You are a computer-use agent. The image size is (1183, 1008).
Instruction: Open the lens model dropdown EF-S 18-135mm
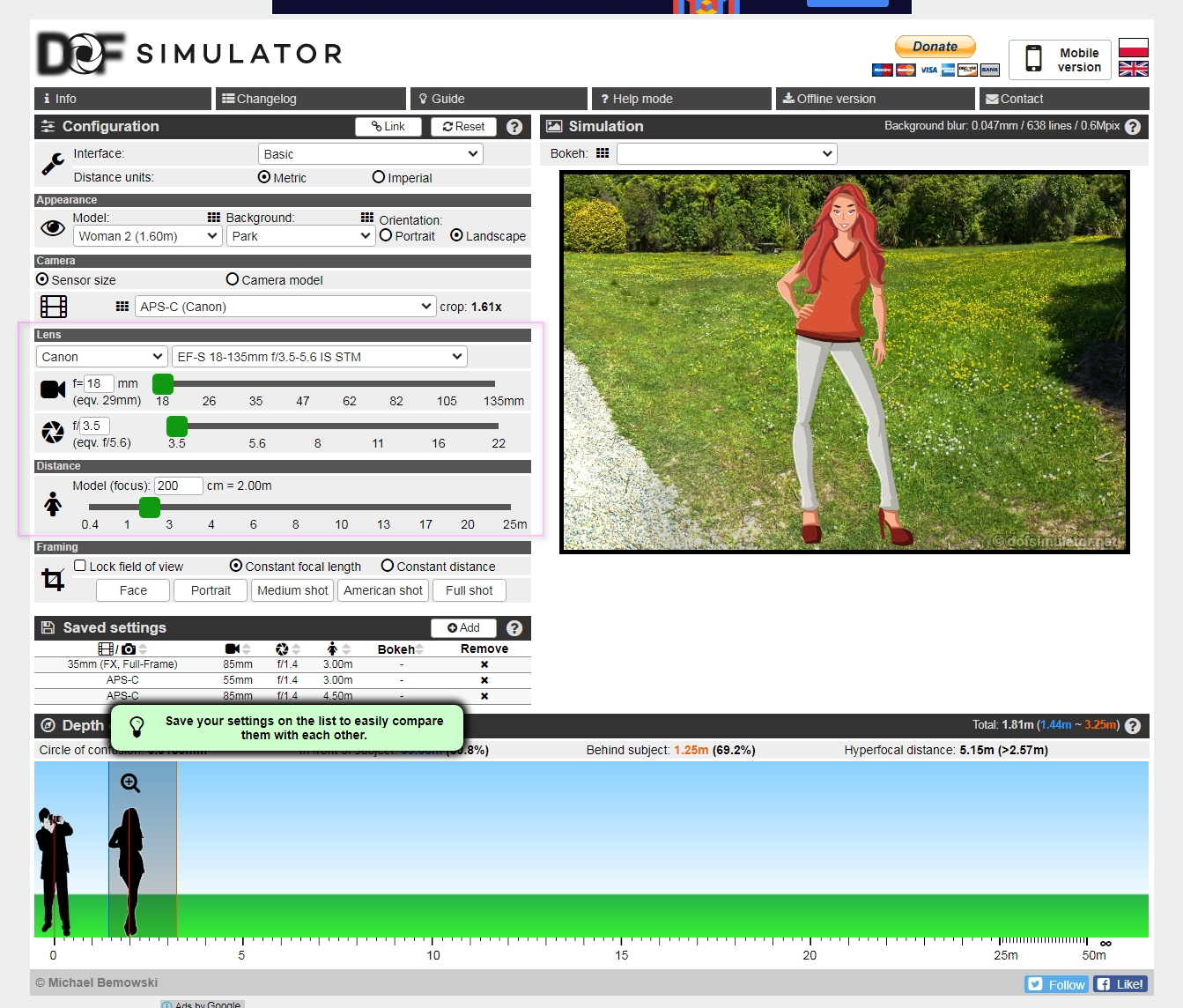[319, 357]
